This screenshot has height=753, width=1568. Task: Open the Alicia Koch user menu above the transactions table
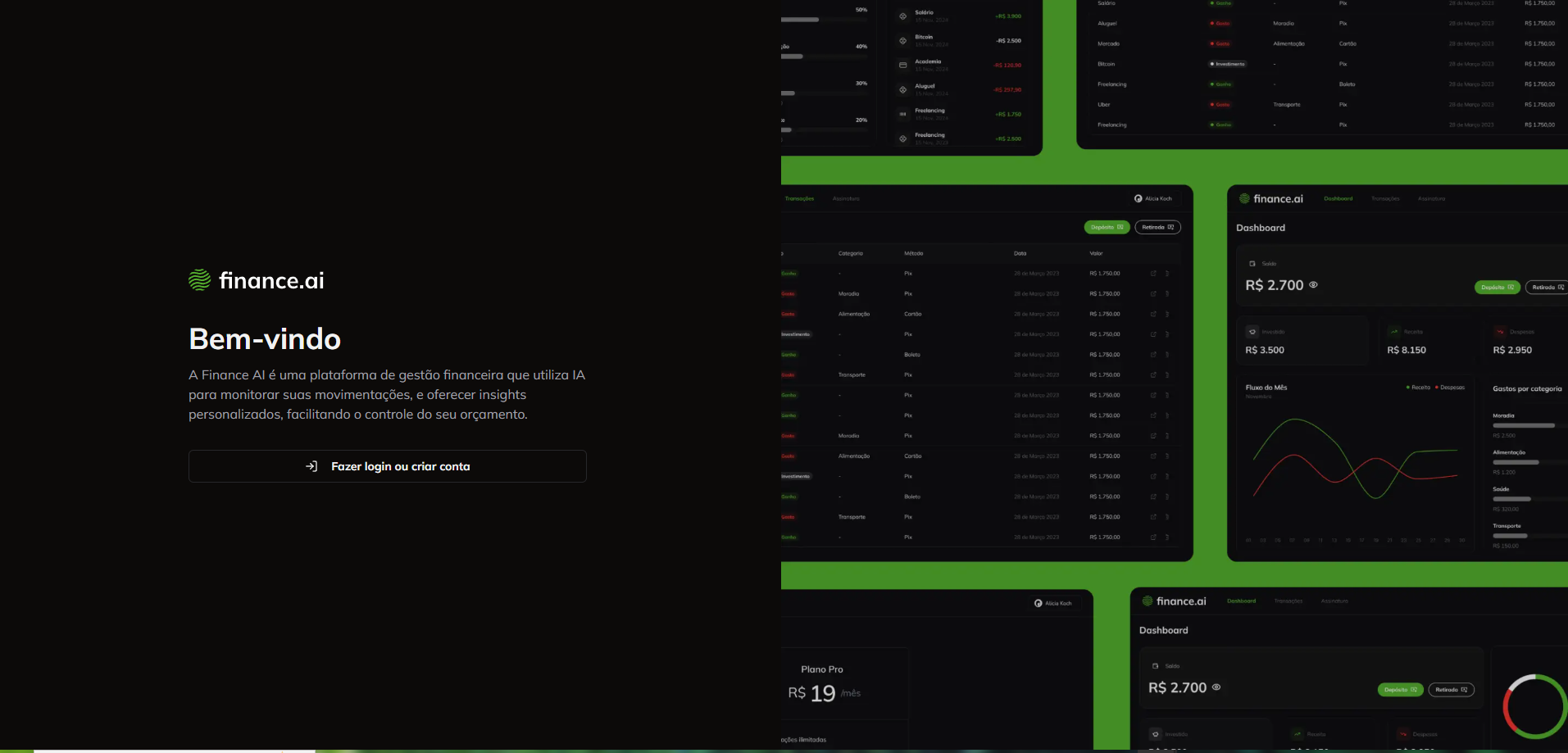1152,198
